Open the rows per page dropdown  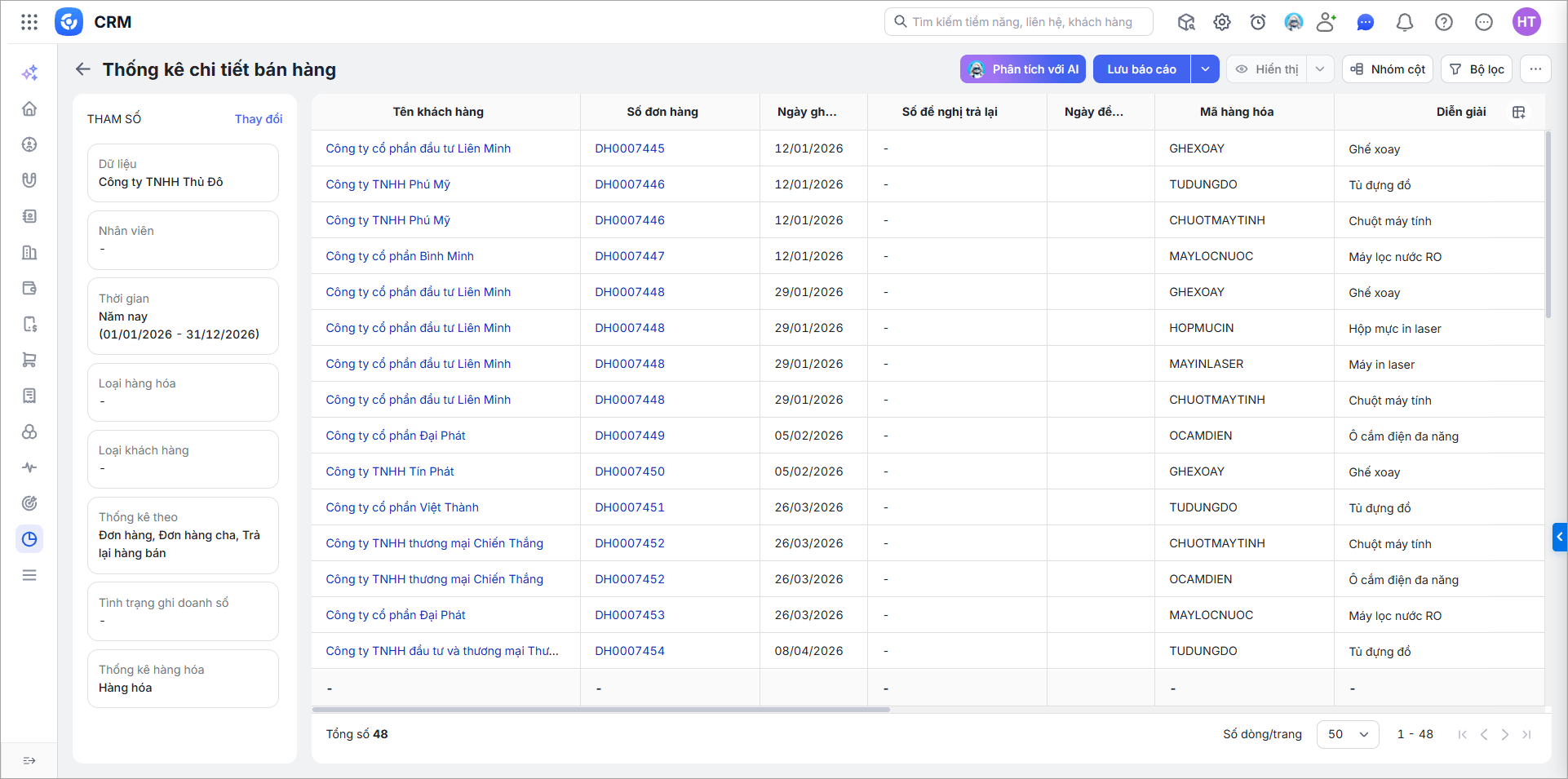1348,734
